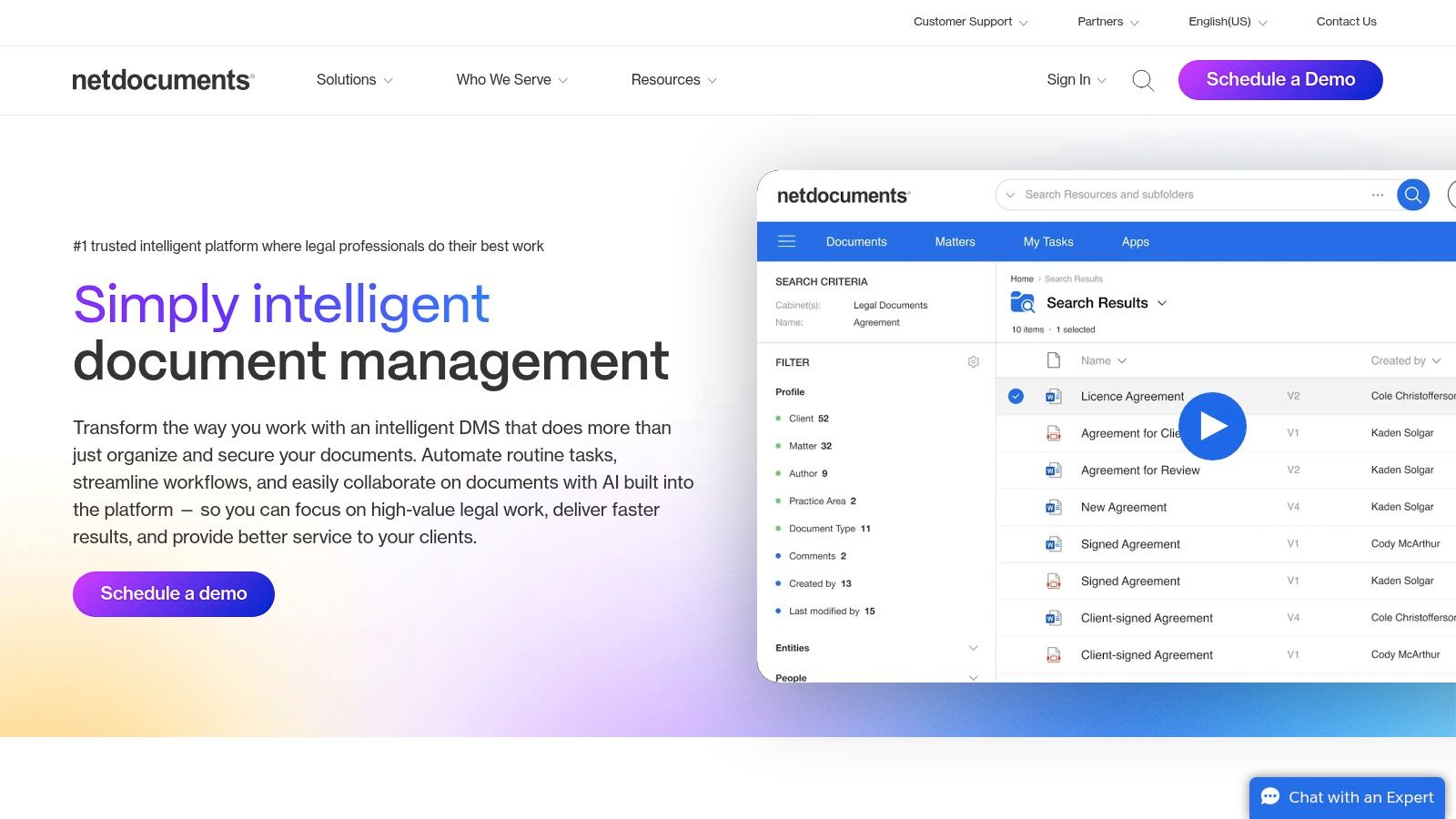This screenshot has width=1456, height=819.
Task: Click the chat bubble icon in Chat with an Expert
Action: (1270, 797)
